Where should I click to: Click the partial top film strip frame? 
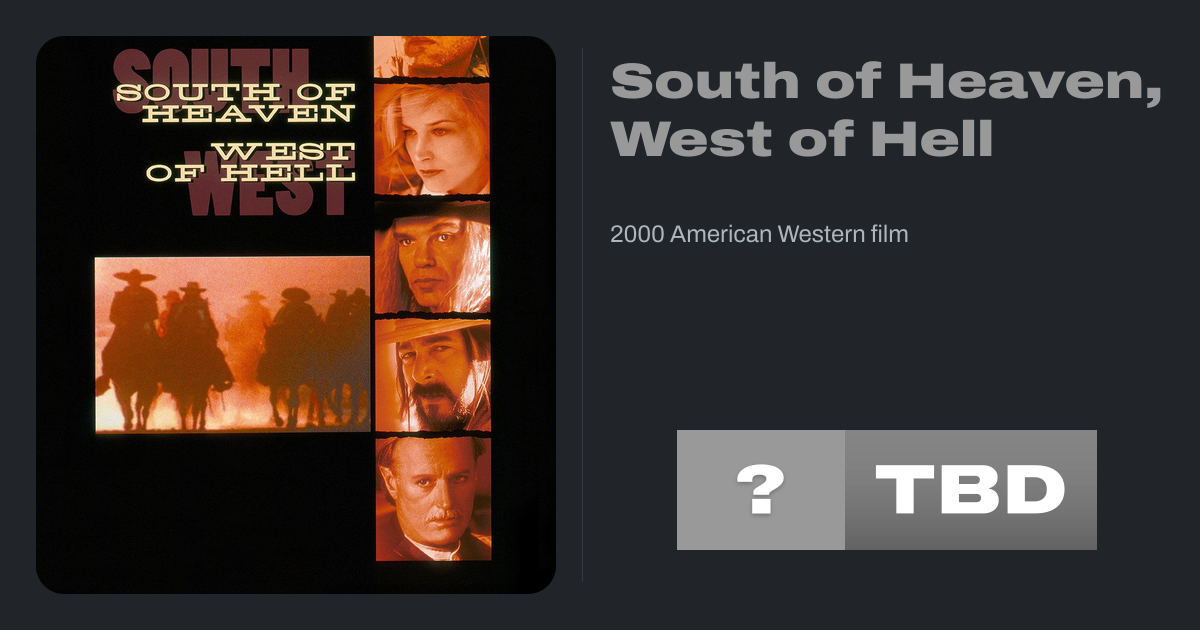(432, 57)
